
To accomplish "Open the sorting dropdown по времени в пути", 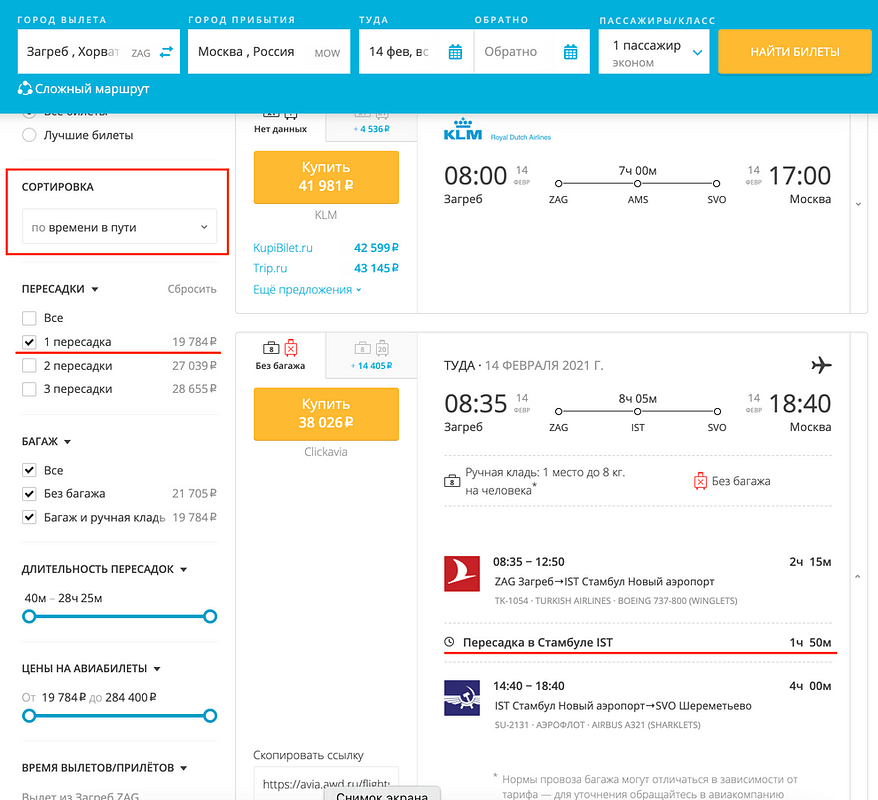I will pos(120,228).
